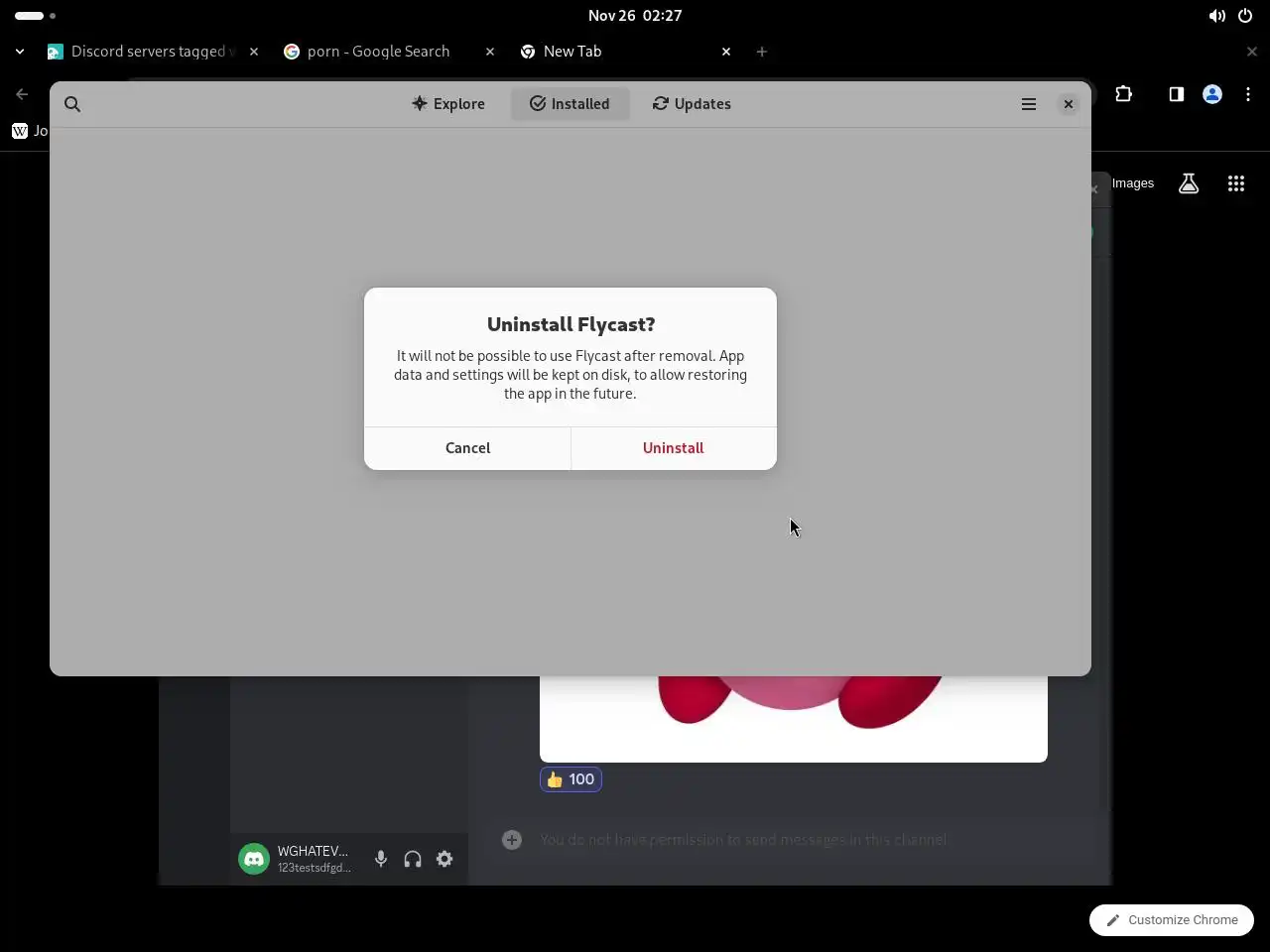Viewport: 1270px width, 952px height.
Task: Confirm Uninstall in the Flycast dialog
Action: (674, 448)
